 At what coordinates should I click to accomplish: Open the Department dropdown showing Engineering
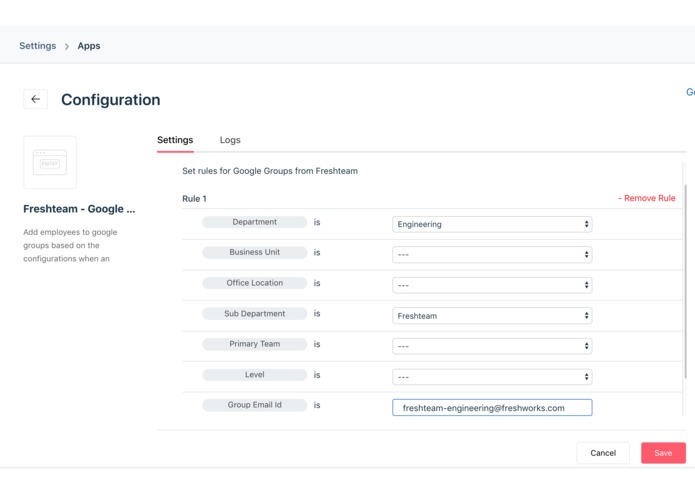point(492,224)
